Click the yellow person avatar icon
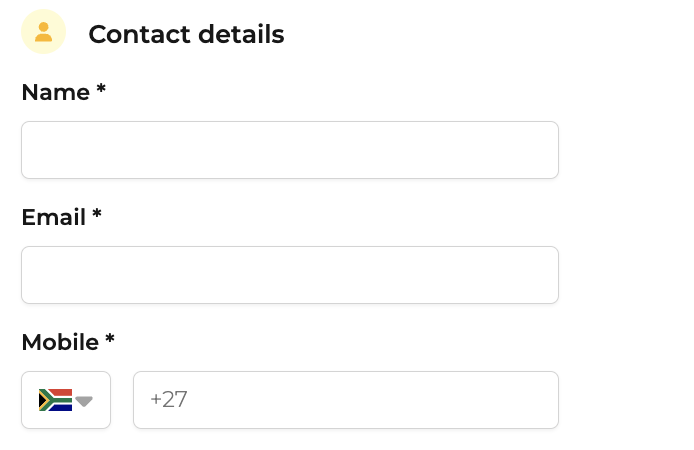This screenshot has height=450, width=694. click(x=43, y=32)
